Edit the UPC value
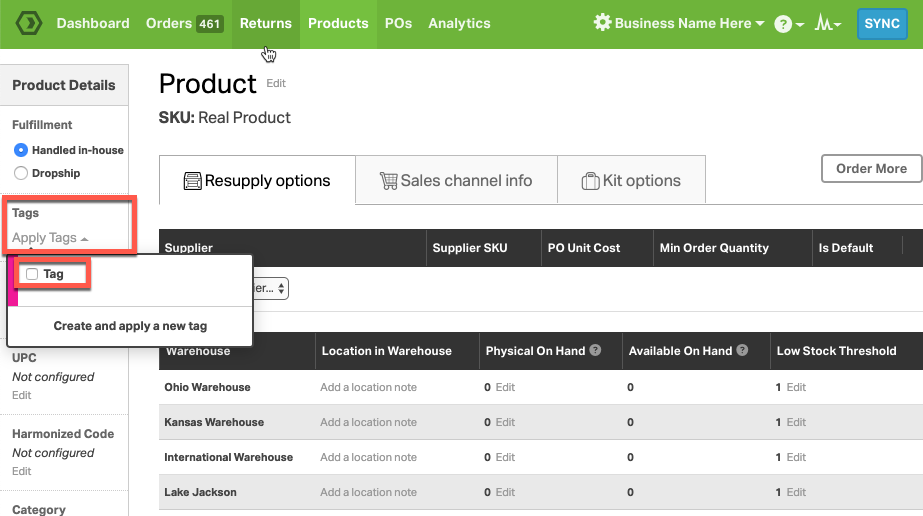This screenshot has height=516, width=923. click(x=22, y=395)
